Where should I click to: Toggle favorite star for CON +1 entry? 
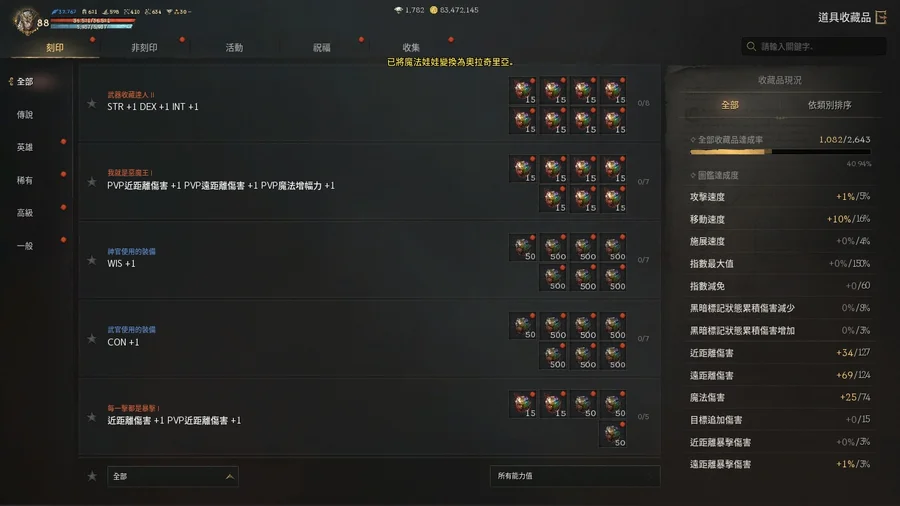(92, 339)
